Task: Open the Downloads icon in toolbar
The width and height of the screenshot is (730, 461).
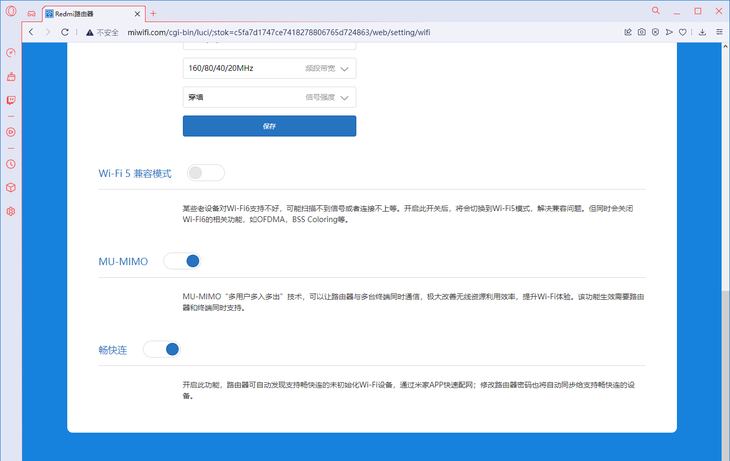Action: tap(703, 32)
